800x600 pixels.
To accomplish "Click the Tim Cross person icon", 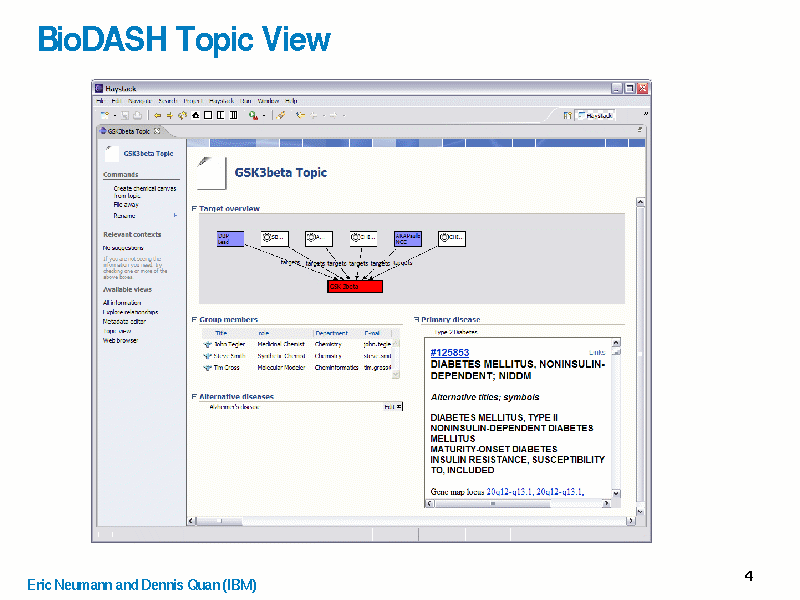I will click(x=207, y=367).
